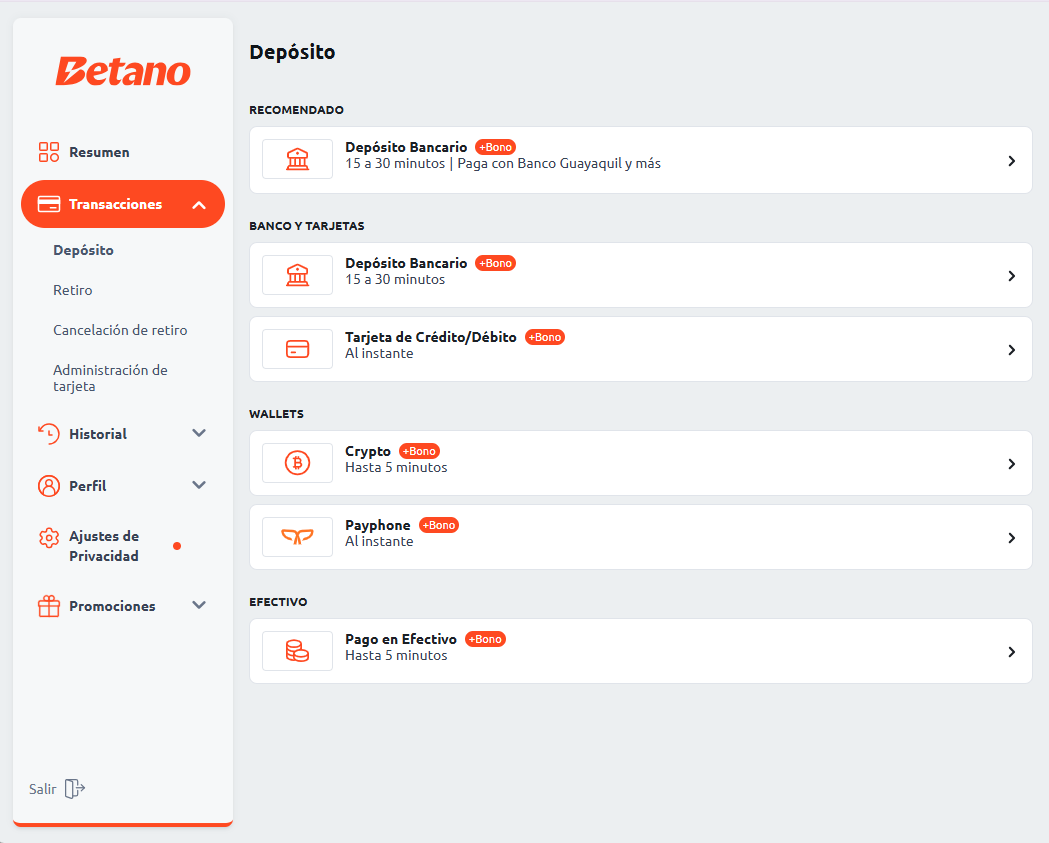Go to Resumen in the sidebar
This screenshot has height=843, width=1049.
click(x=99, y=153)
